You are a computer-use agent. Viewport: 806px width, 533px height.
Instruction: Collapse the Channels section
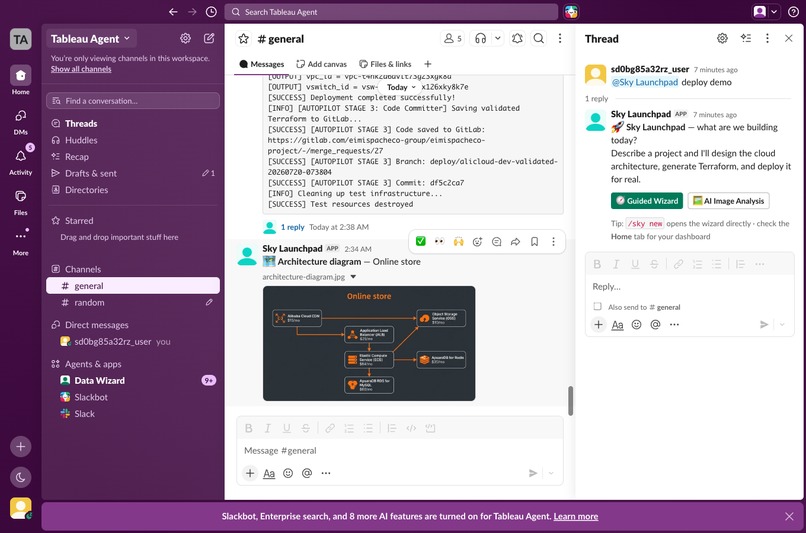(83, 269)
